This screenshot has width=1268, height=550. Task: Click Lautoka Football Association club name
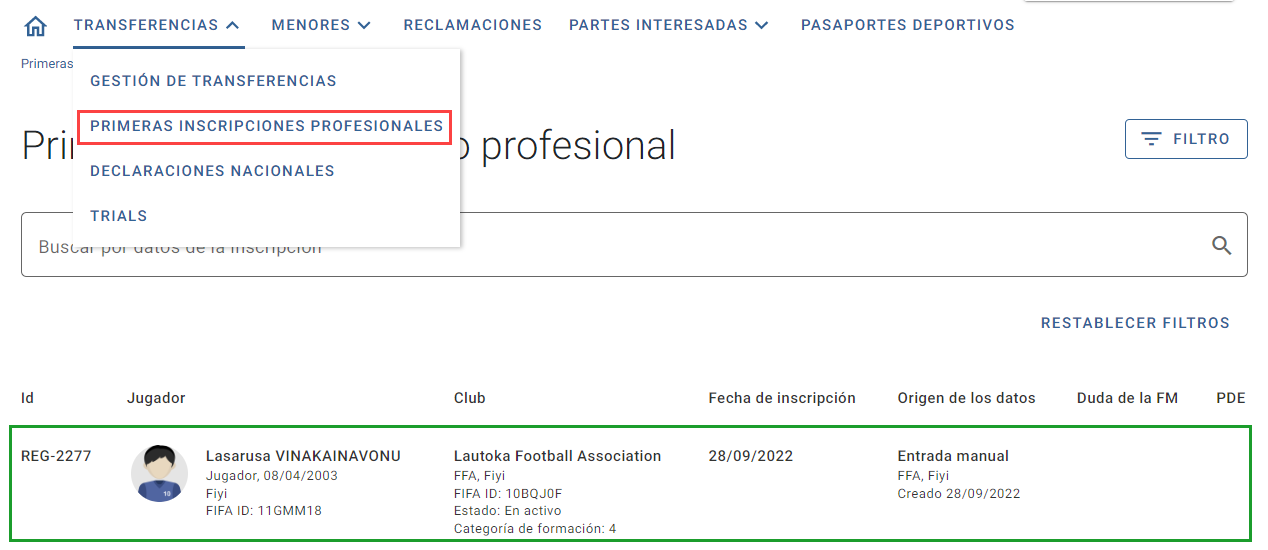[x=557, y=456]
